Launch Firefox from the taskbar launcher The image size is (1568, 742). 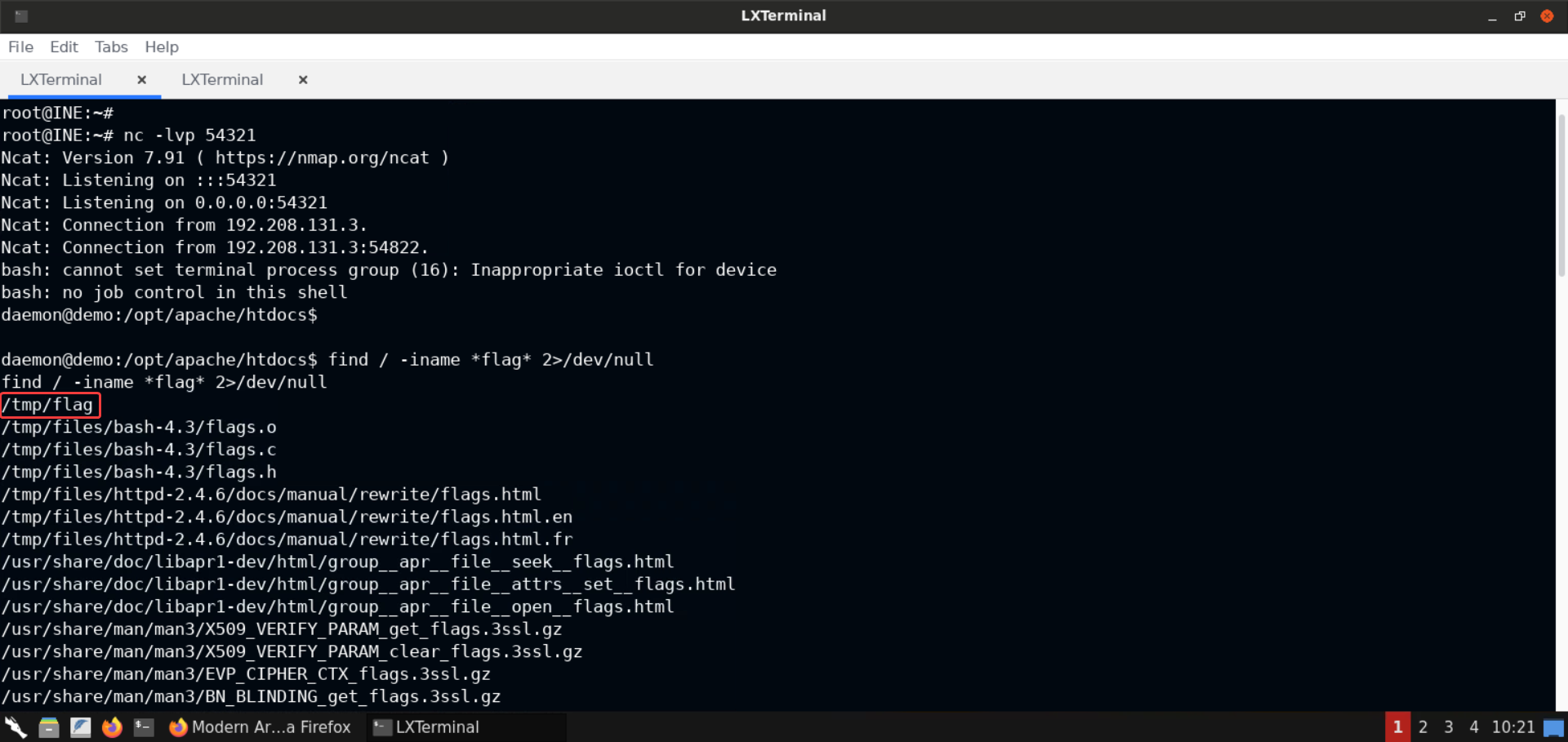click(112, 726)
